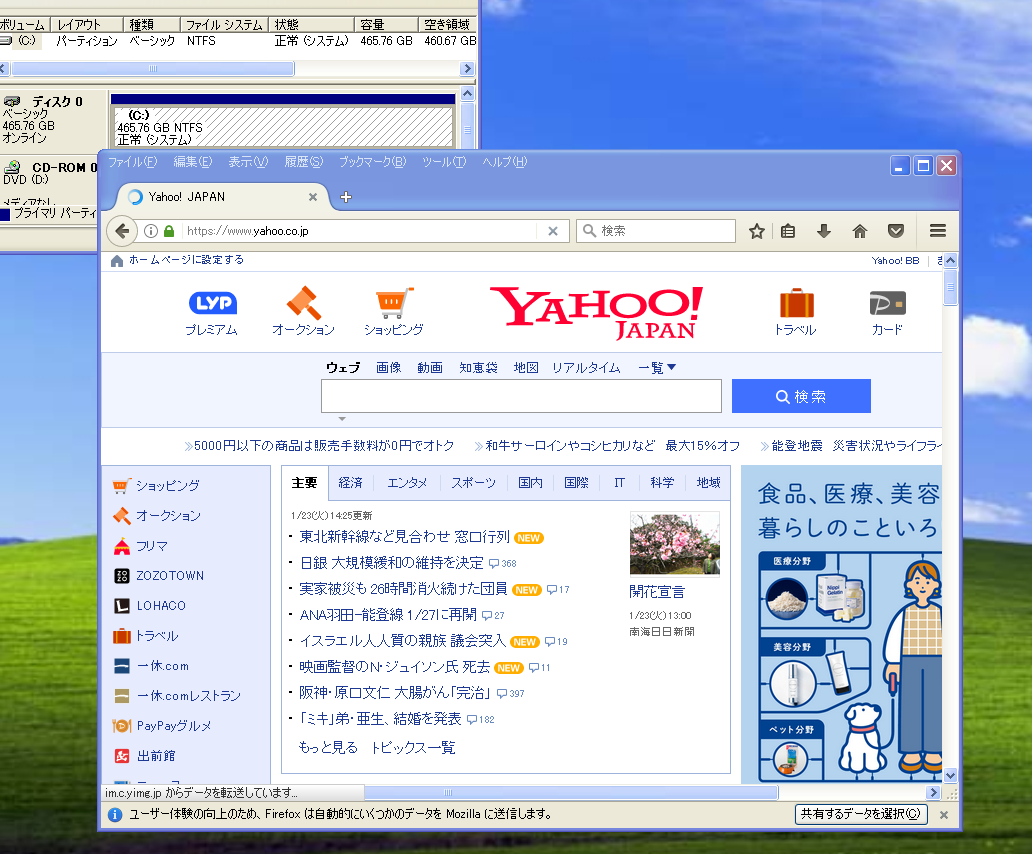
Task: Select the 画像 search type
Action: tap(388, 368)
